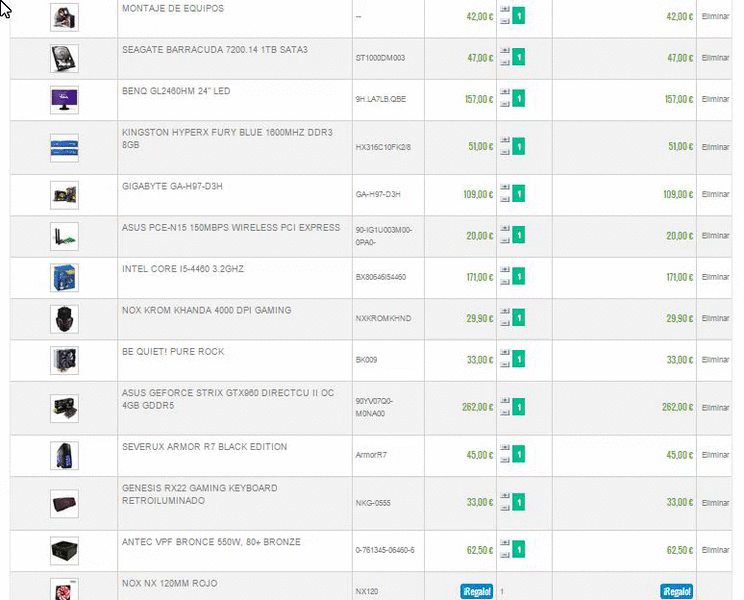Open Seagate Barracuda hard drive thumbnail
This screenshot has width=744, height=600.
point(65,58)
